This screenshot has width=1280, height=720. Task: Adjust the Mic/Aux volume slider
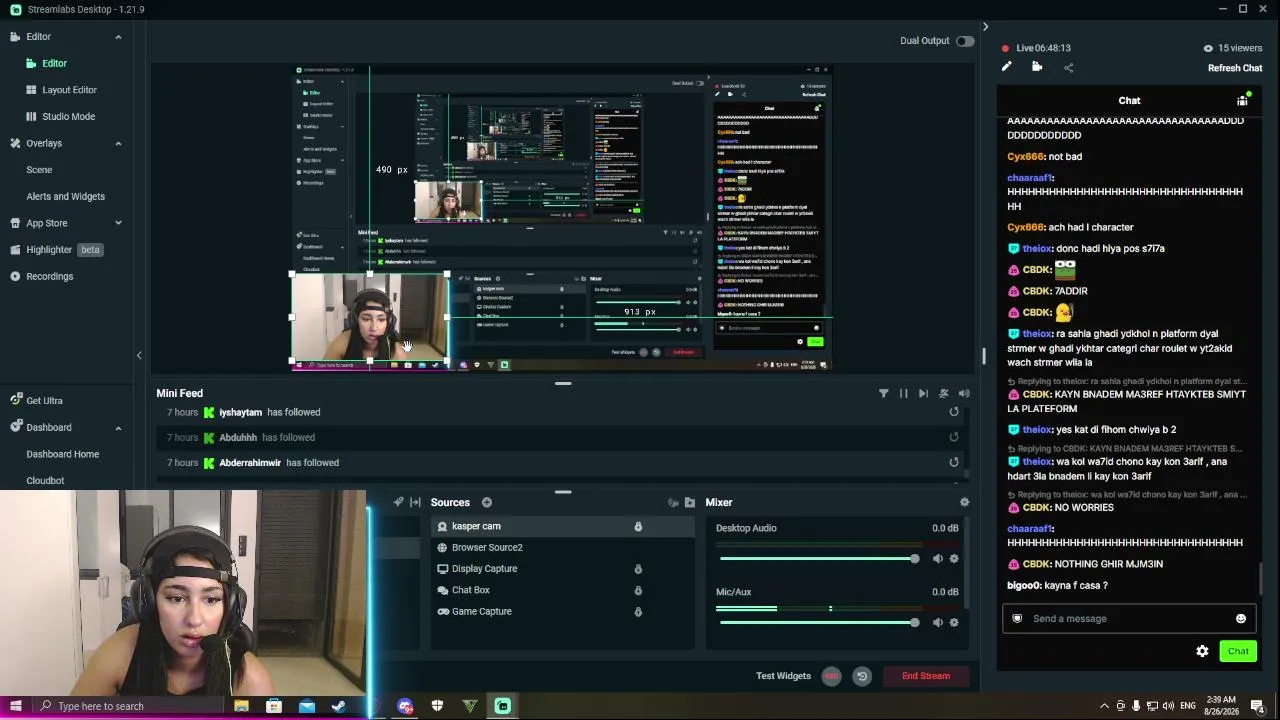[818, 622]
